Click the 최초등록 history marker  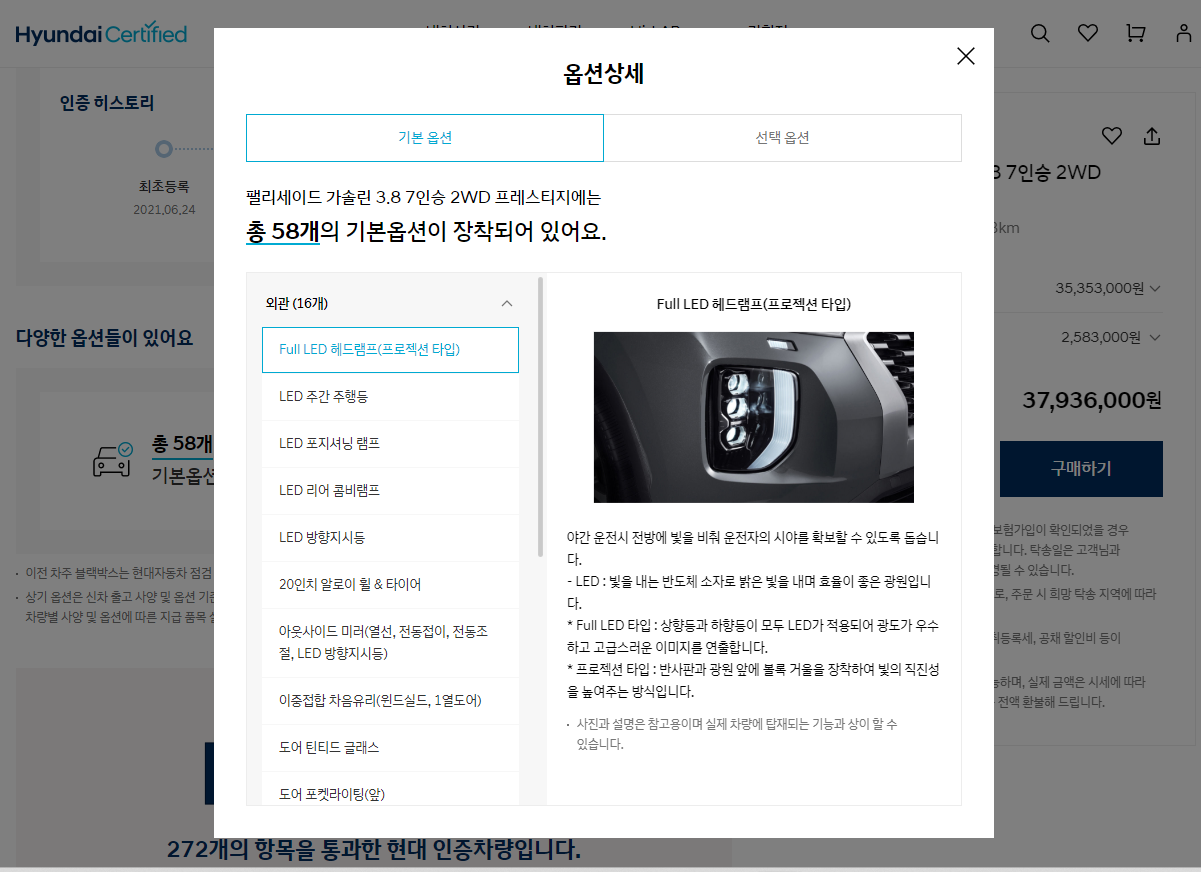pyautogui.click(x=164, y=149)
